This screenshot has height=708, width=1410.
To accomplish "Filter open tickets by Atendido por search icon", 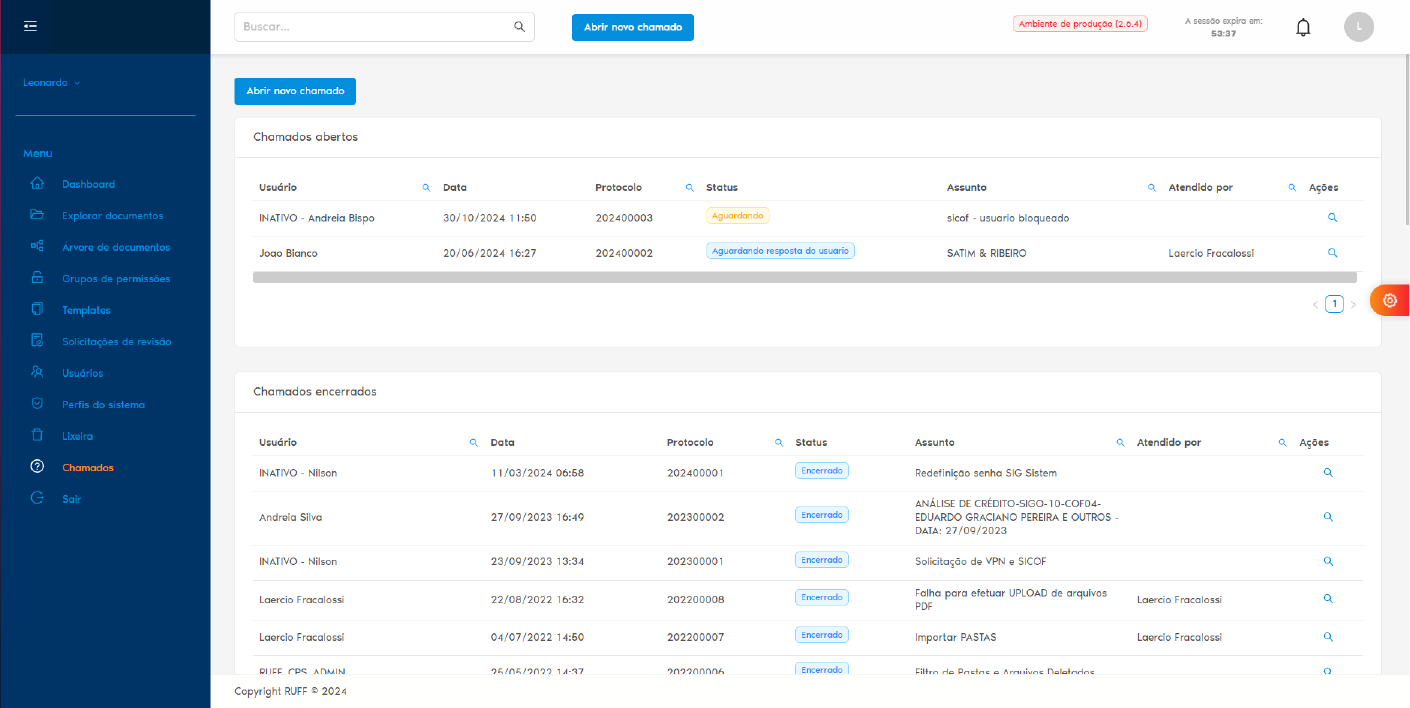I will (1293, 188).
